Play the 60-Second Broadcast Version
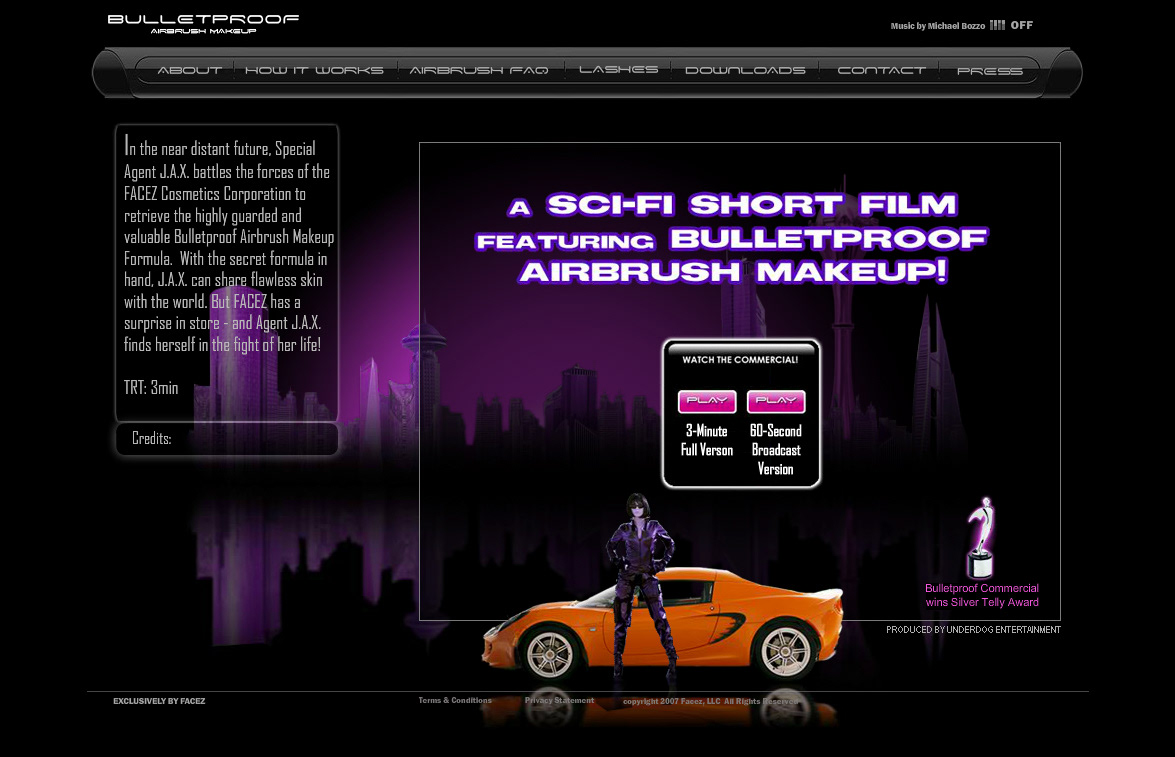This screenshot has width=1175, height=757. pyautogui.click(x=776, y=401)
